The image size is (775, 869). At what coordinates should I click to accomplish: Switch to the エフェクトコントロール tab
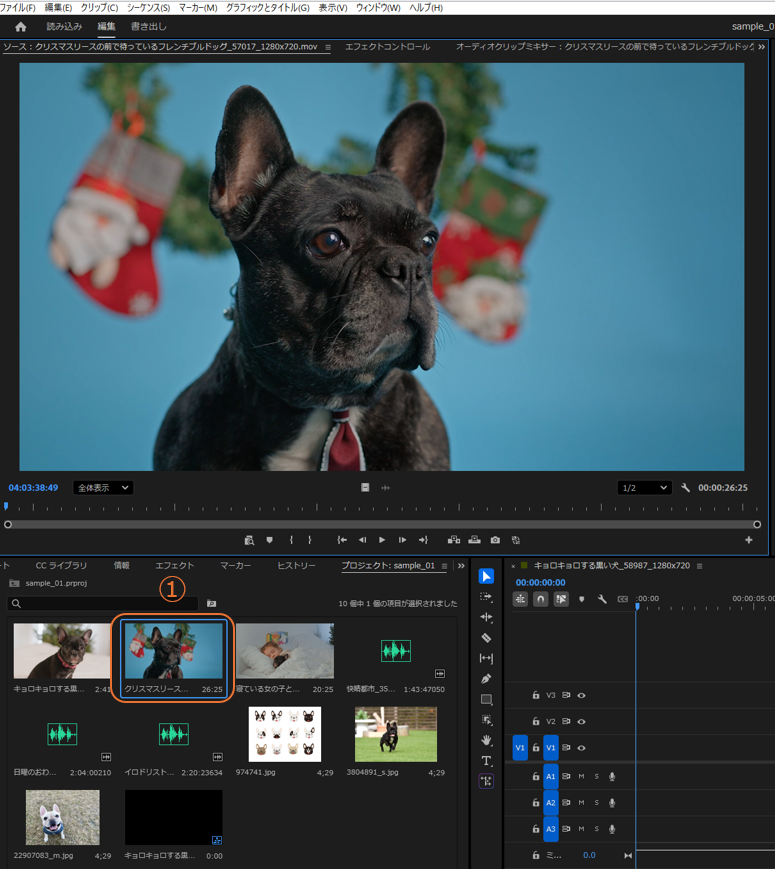387,47
